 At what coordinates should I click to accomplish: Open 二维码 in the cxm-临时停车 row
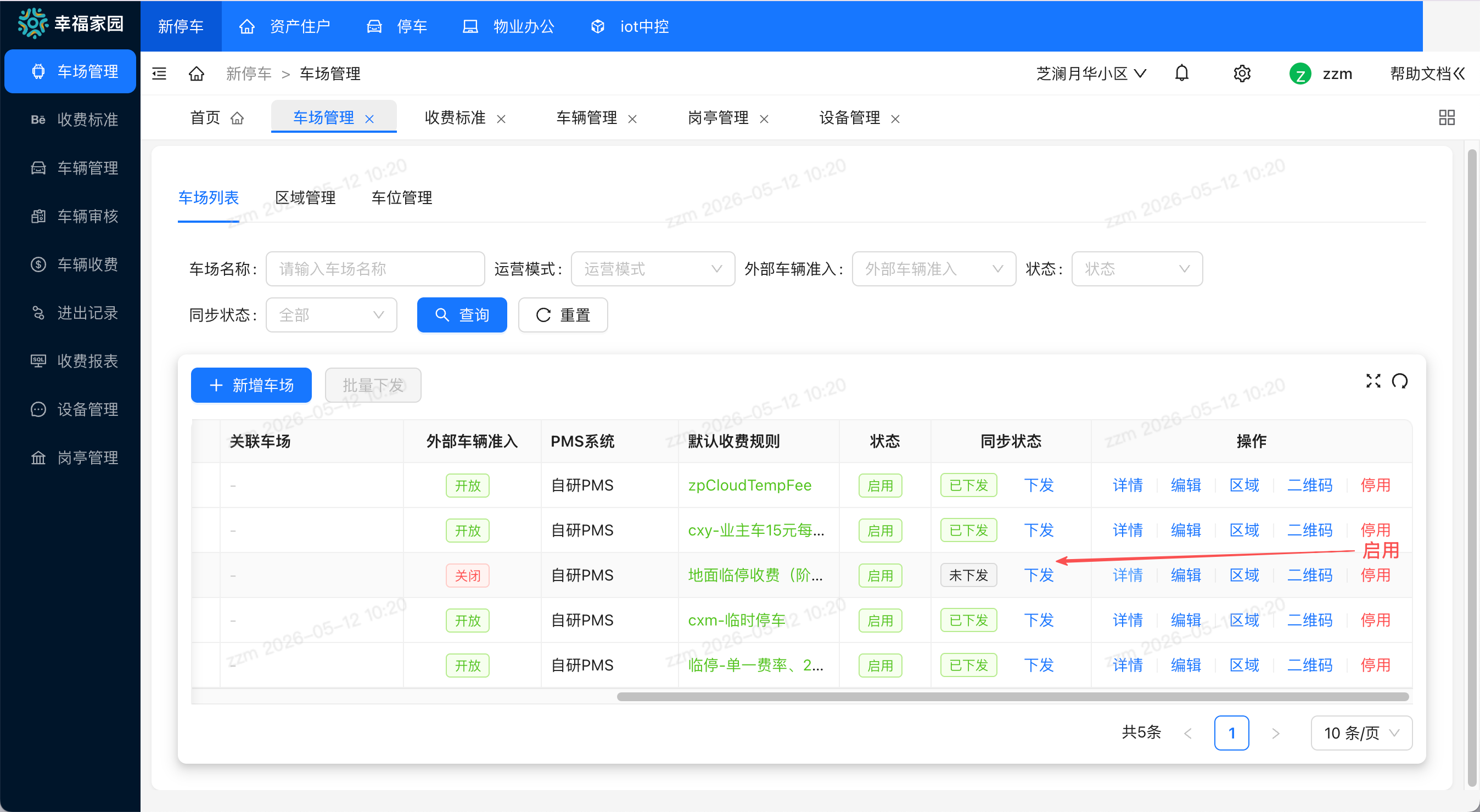coord(1309,620)
